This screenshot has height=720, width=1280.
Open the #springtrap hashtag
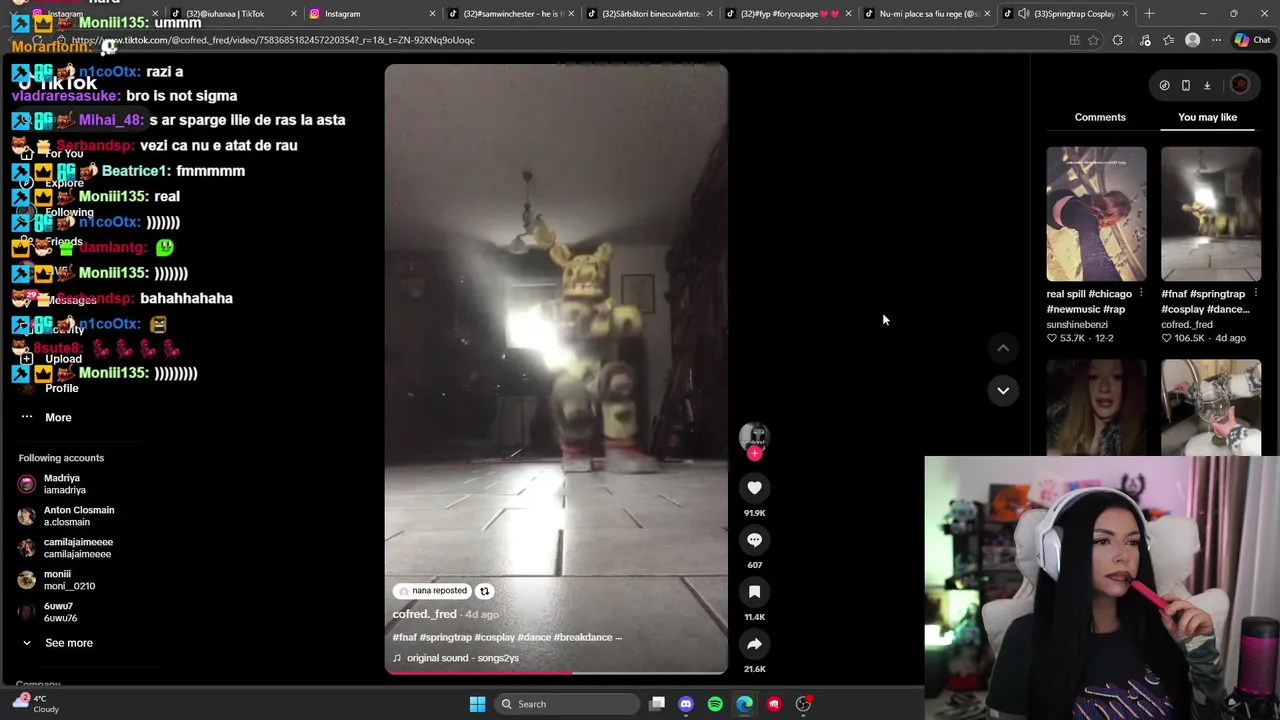445,637
